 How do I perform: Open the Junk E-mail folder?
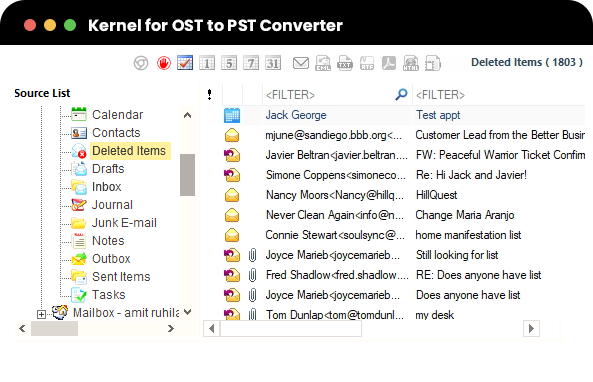(124, 223)
